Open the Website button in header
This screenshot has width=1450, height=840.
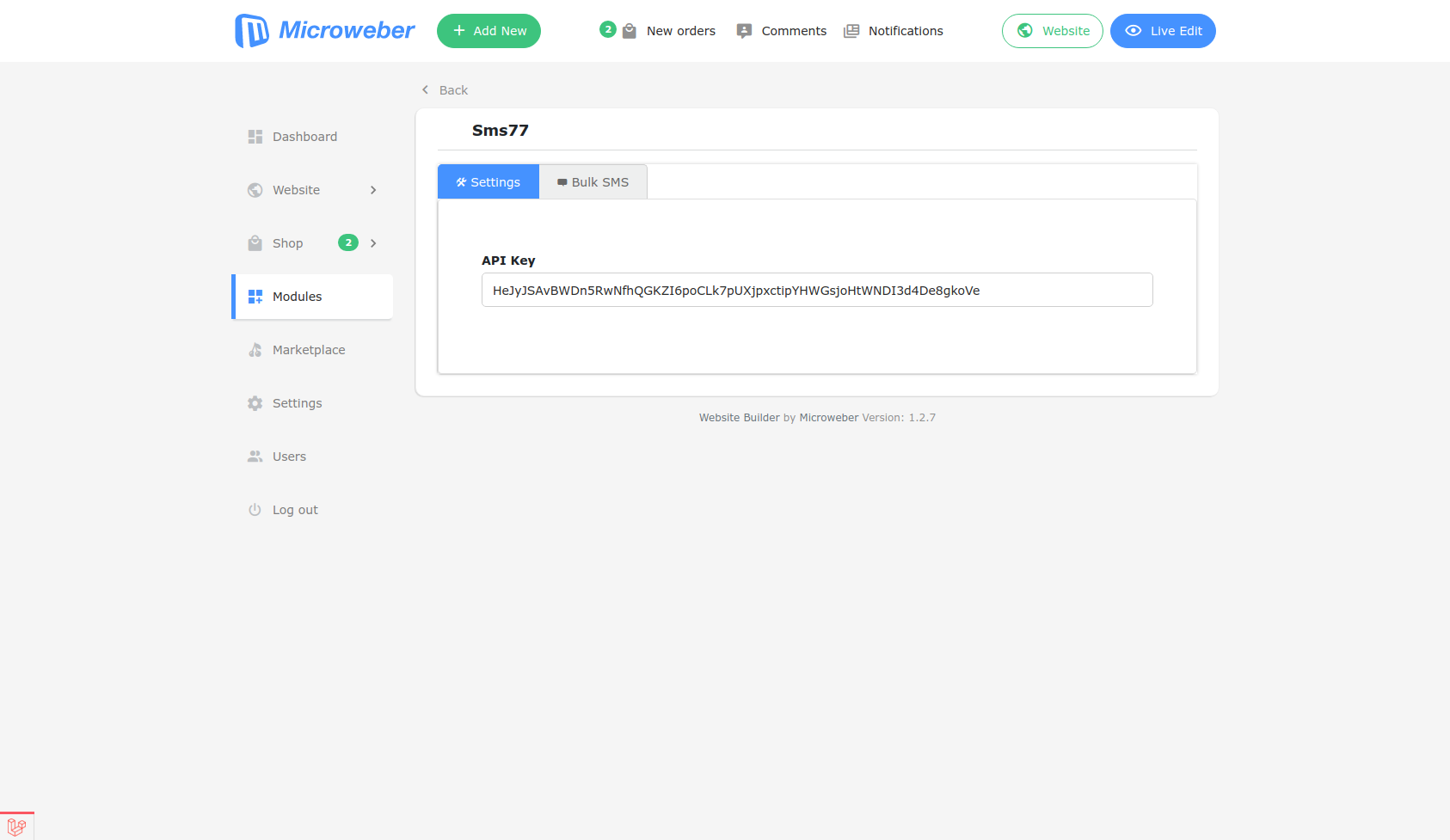pyautogui.click(x=1053, y=31)
